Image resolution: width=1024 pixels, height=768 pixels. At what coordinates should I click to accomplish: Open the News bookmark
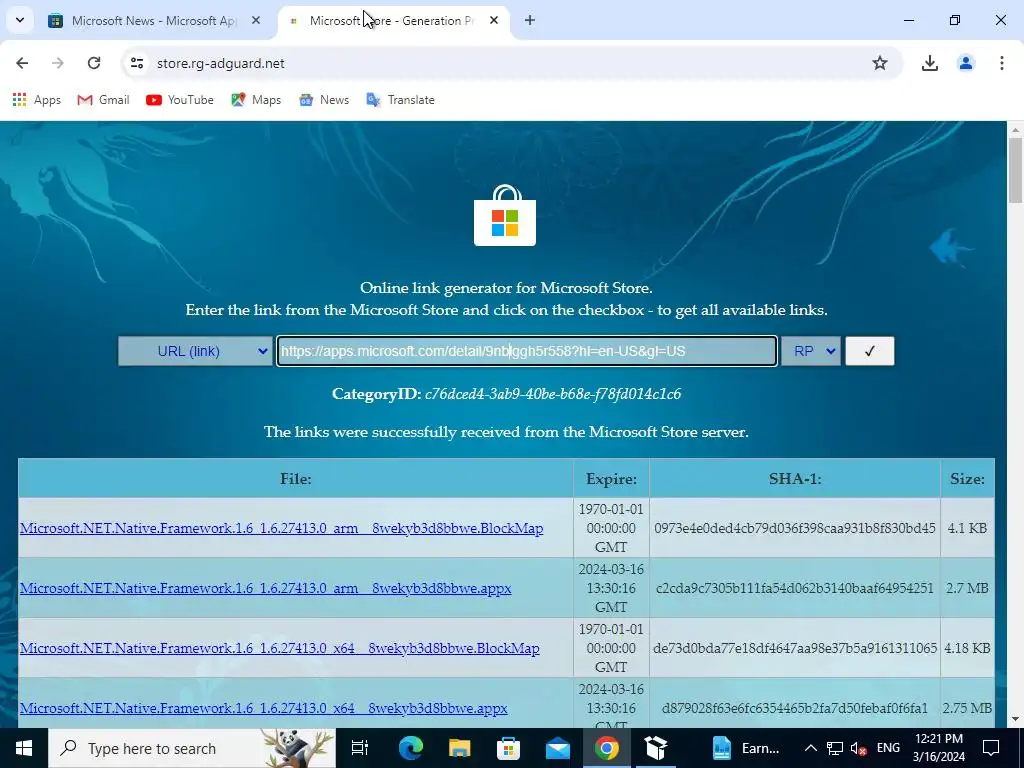click(x=324, y=100)
